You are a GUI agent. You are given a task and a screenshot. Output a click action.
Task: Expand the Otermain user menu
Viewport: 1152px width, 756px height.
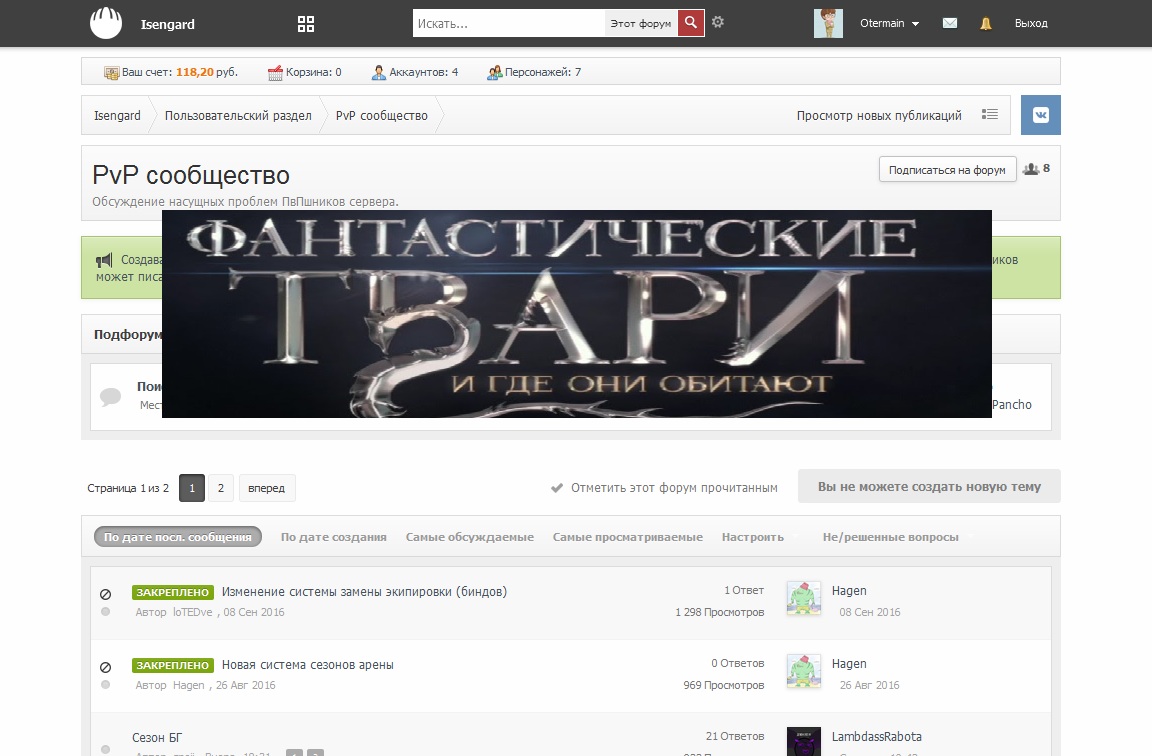(x=890, y=24)
